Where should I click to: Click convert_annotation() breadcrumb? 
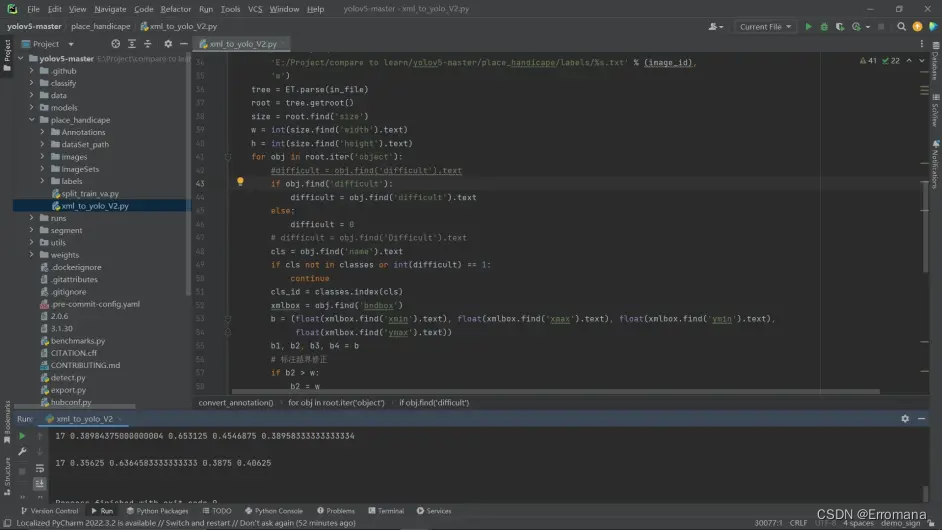236,403
